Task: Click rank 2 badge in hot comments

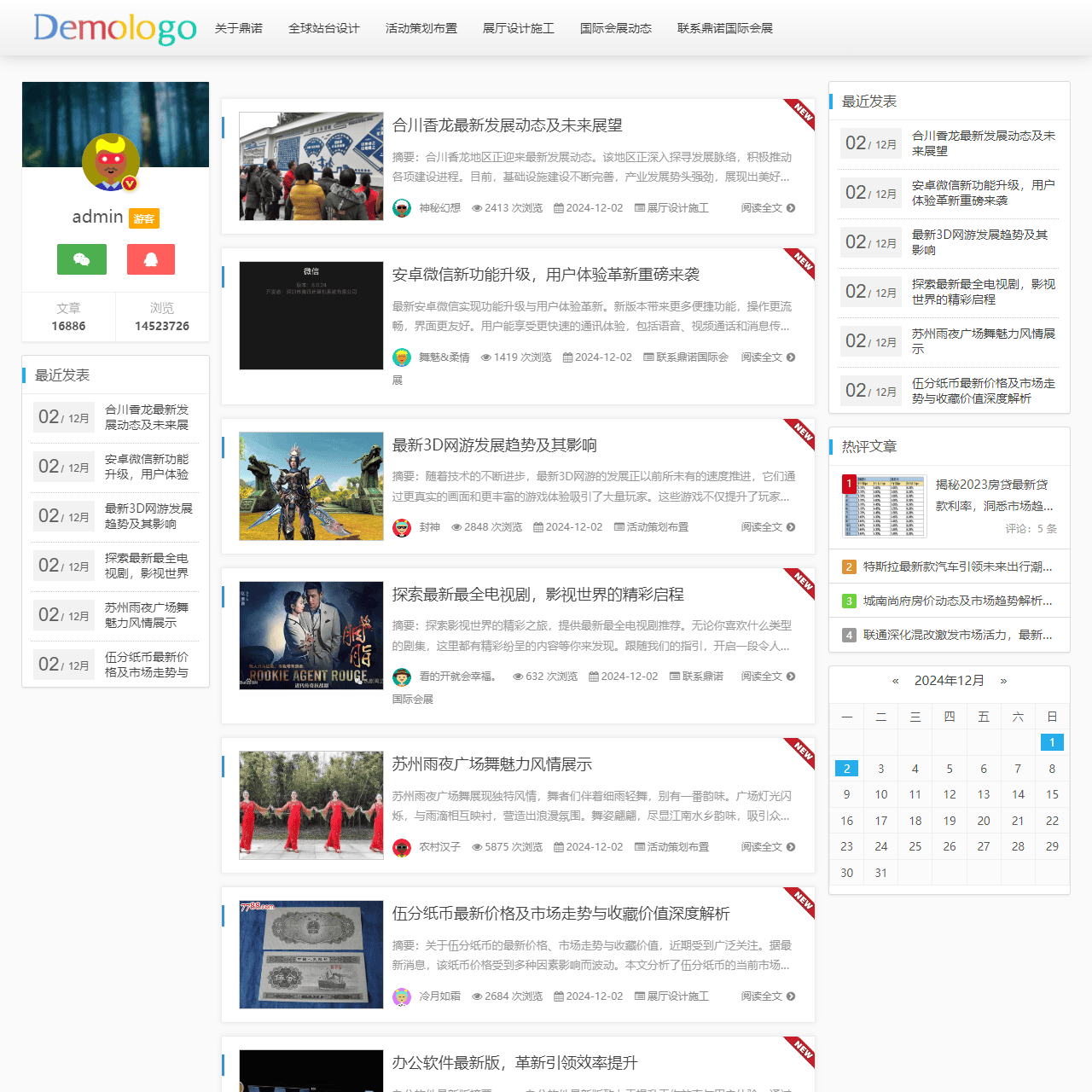Action: click(x=849, y=566)
